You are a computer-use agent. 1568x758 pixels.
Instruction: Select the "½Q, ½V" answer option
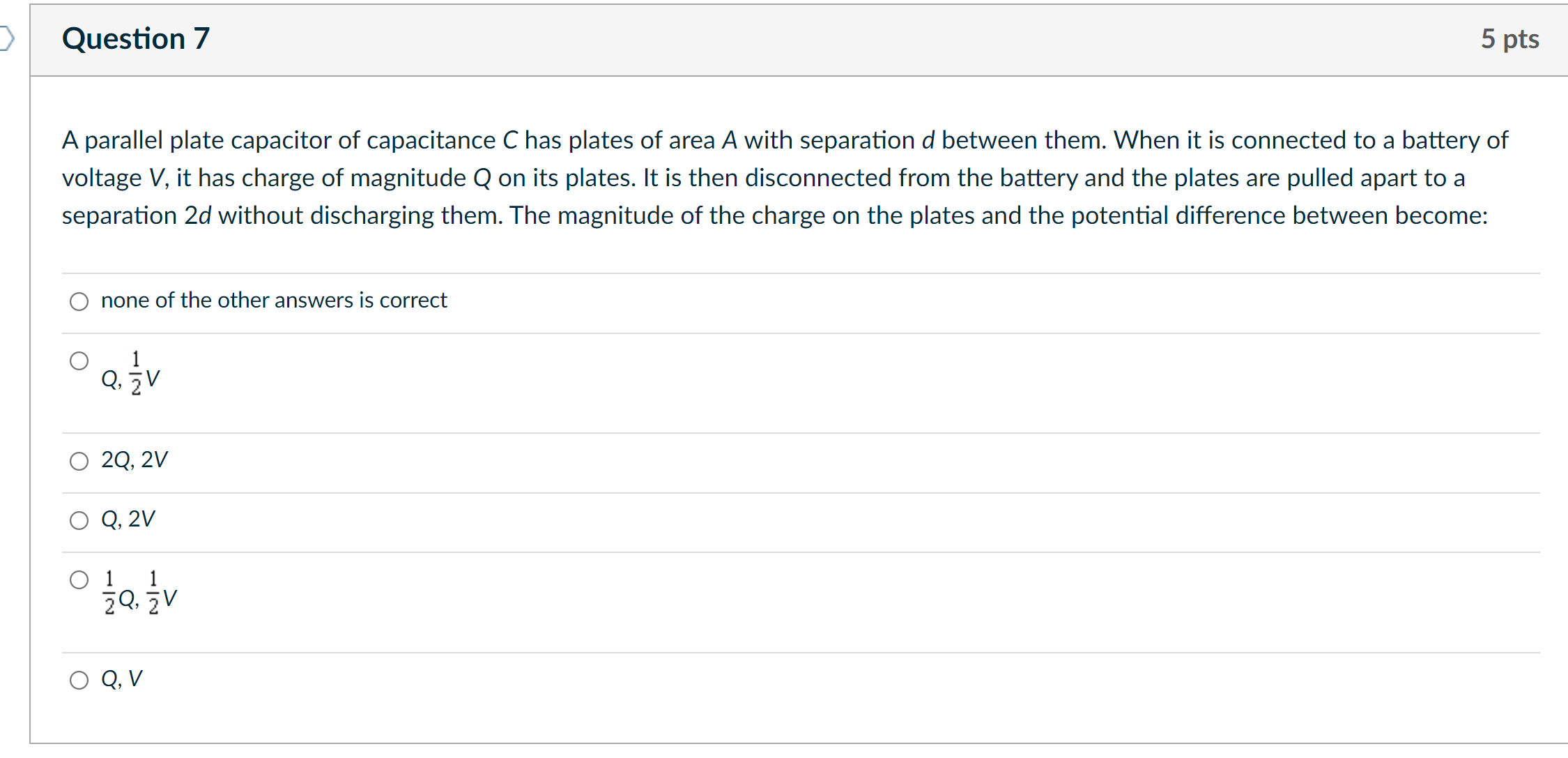tap(79, 579)
